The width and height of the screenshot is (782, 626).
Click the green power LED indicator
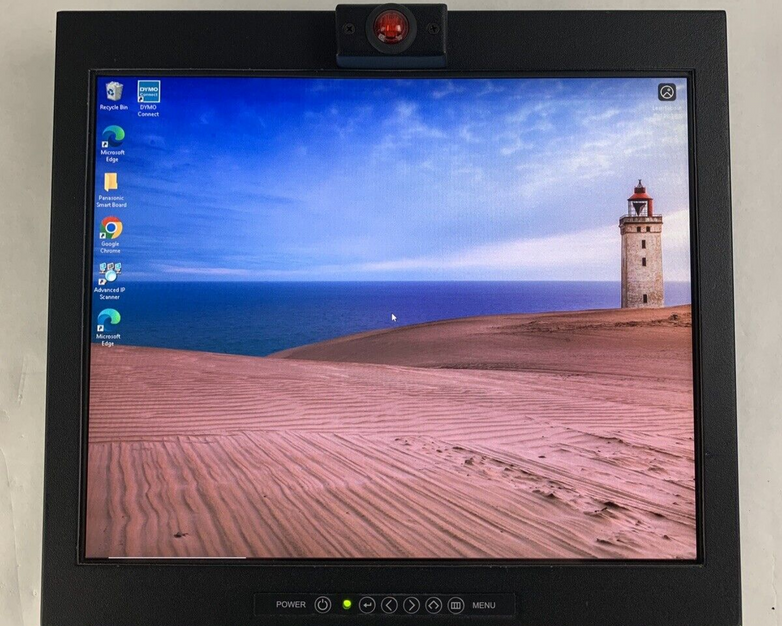coord(346,604)
